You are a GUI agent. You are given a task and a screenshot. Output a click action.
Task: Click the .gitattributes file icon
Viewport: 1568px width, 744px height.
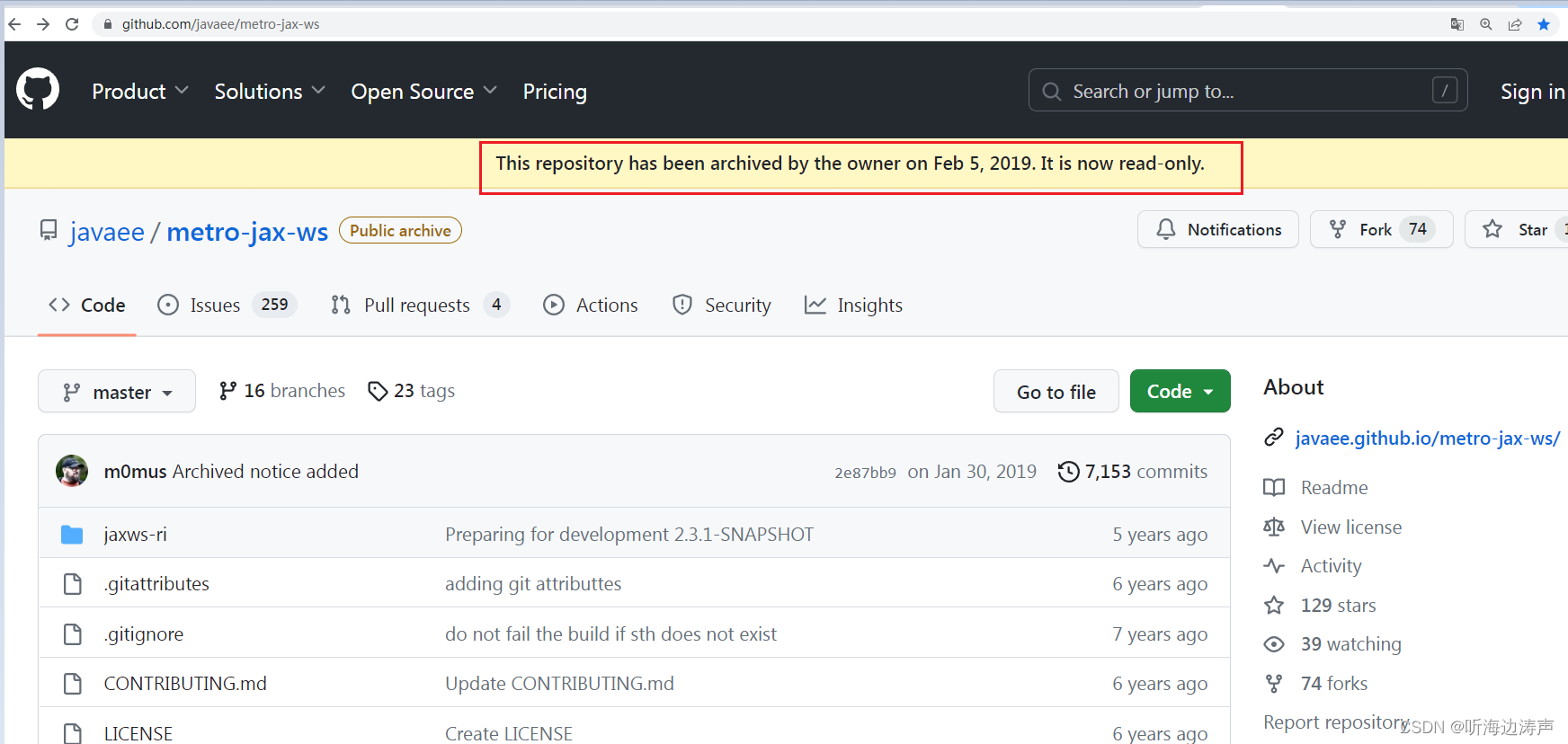(x=73, y=584)
